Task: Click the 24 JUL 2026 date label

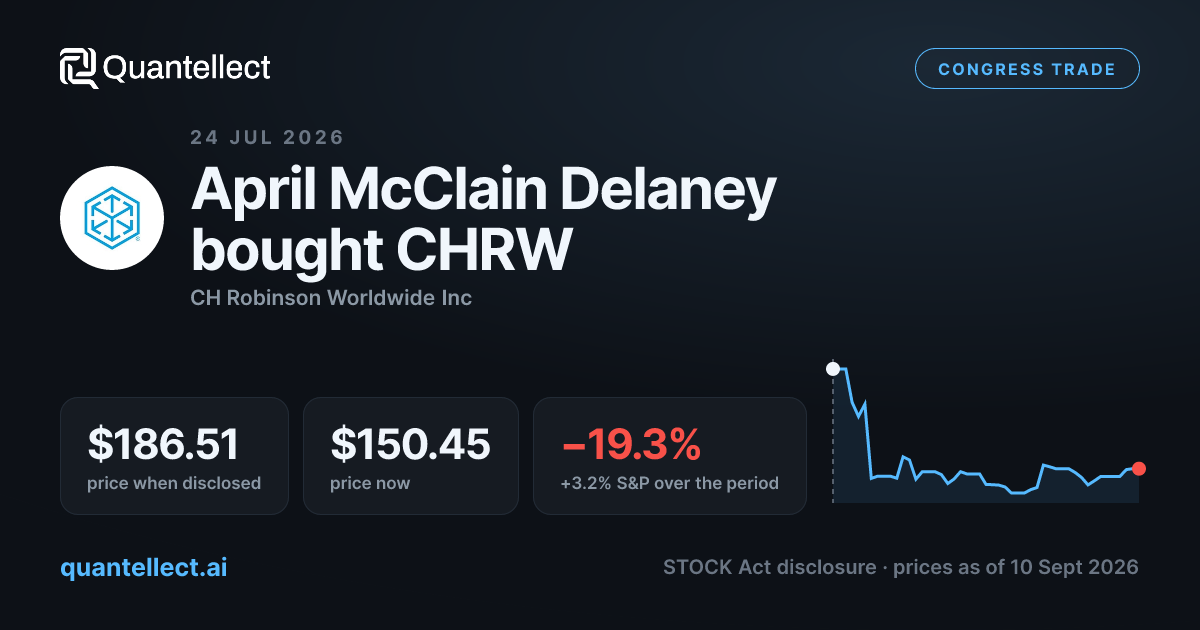Action: point(267,138)
